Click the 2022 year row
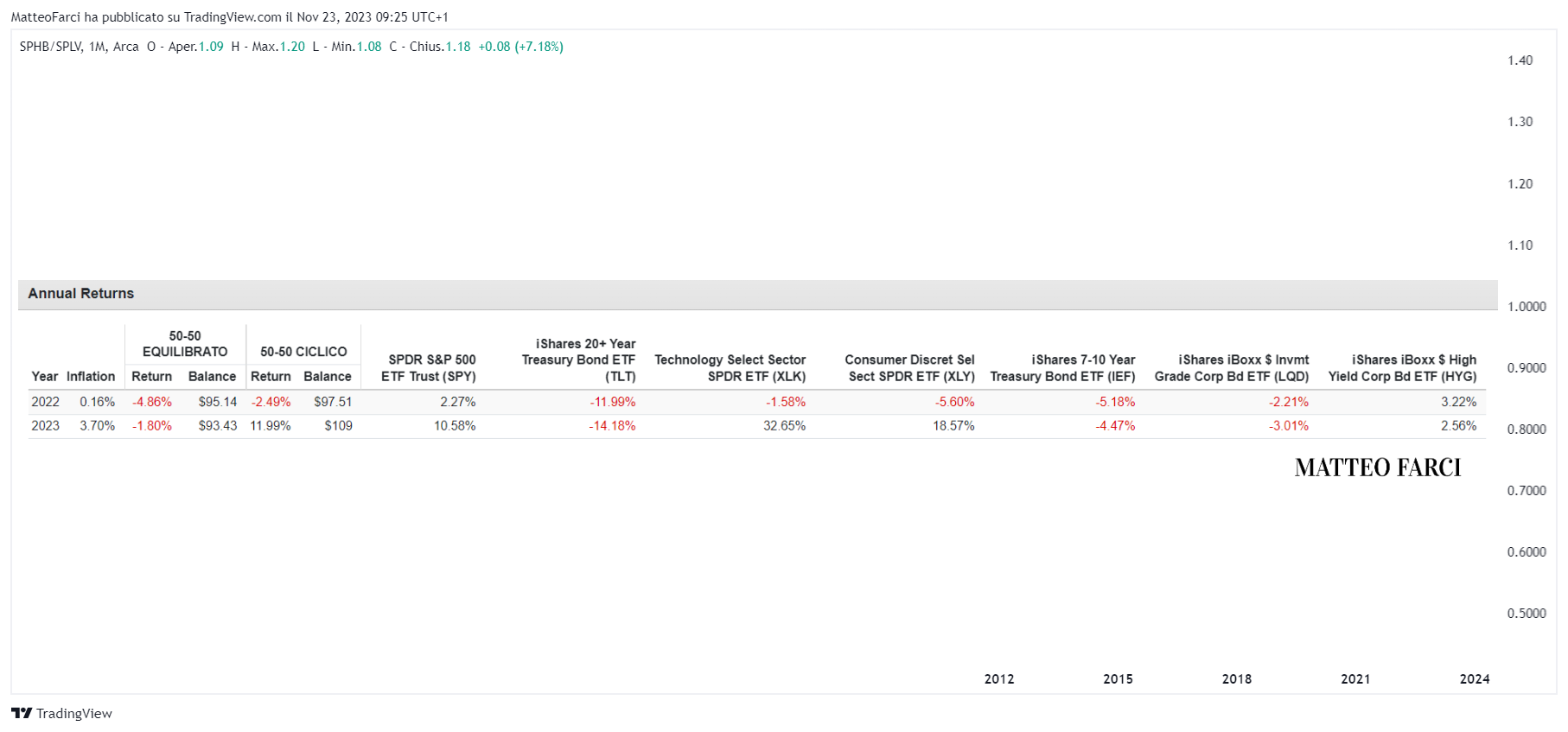 coord(757,402)
